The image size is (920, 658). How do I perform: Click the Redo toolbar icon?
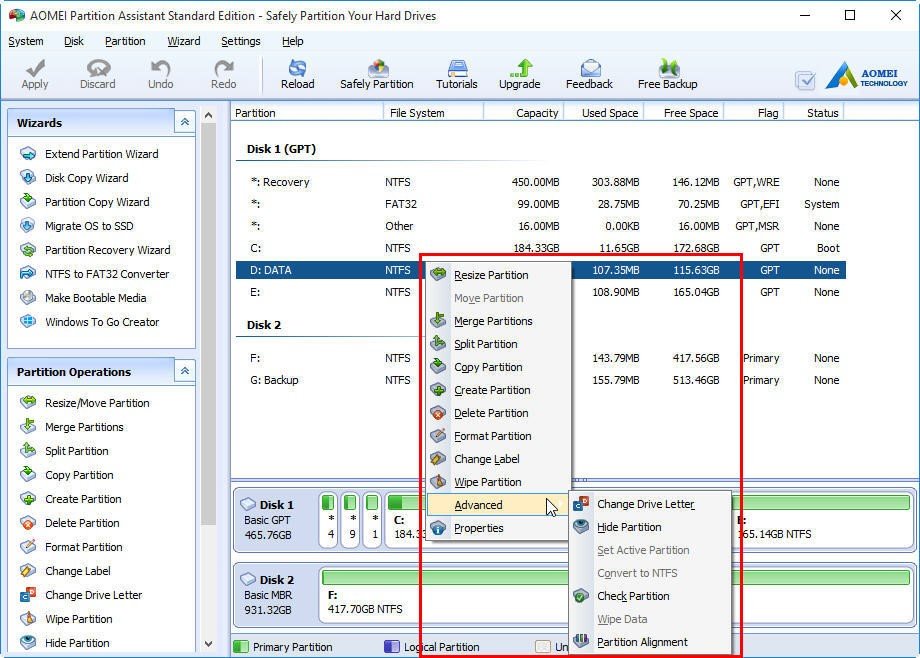coord(223,72)
